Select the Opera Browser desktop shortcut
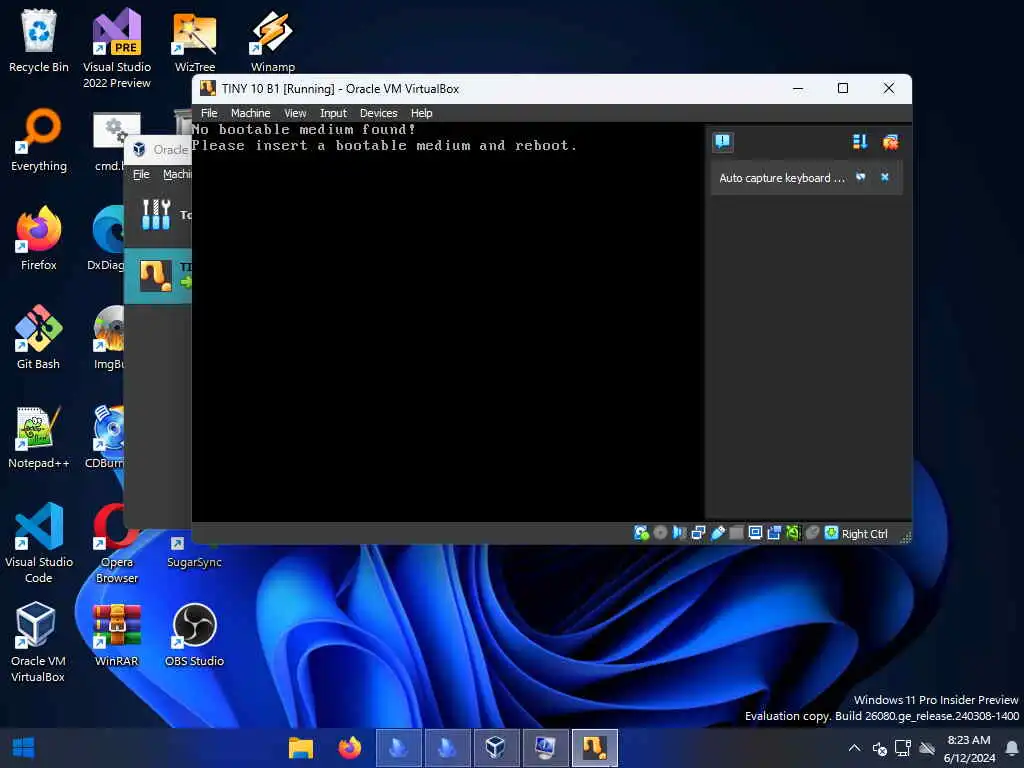The image size is (1024, 768). (x=117, y=542)
